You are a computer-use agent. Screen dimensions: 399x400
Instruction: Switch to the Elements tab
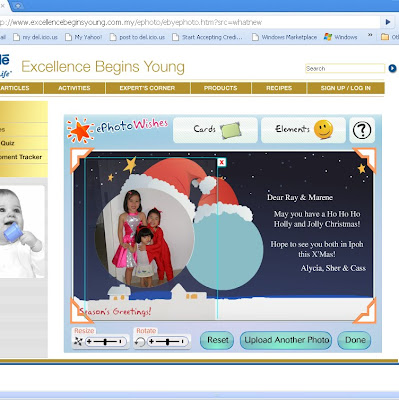[303, 130]
